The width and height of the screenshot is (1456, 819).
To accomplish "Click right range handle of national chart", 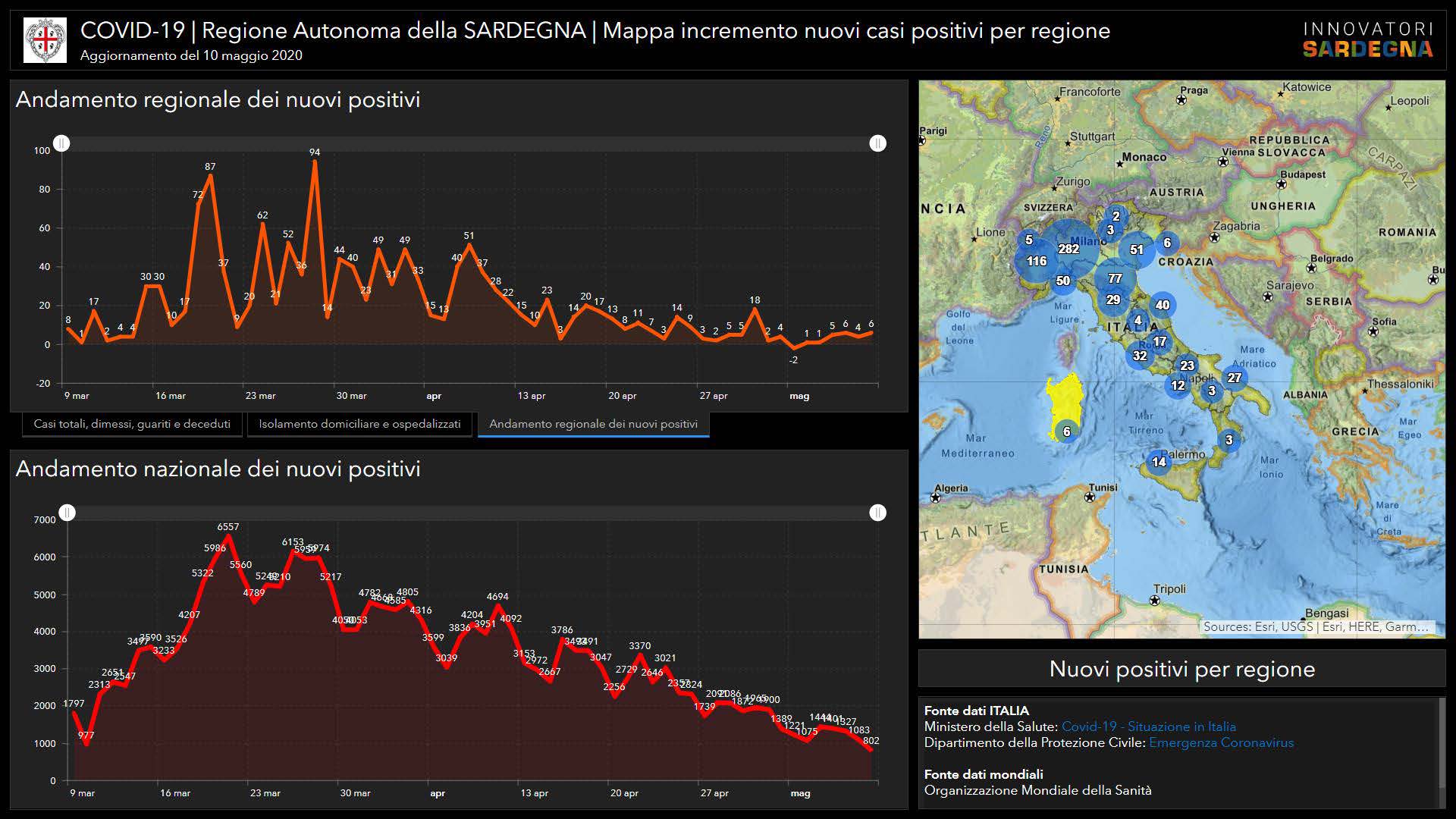I will (x=877, y=513).
